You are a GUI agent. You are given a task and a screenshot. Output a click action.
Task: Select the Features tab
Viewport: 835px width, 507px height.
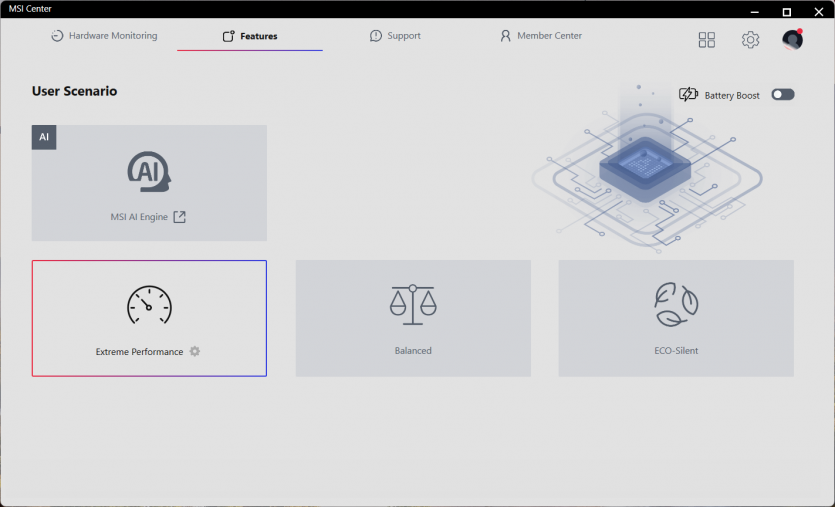[x=250, y=36]
